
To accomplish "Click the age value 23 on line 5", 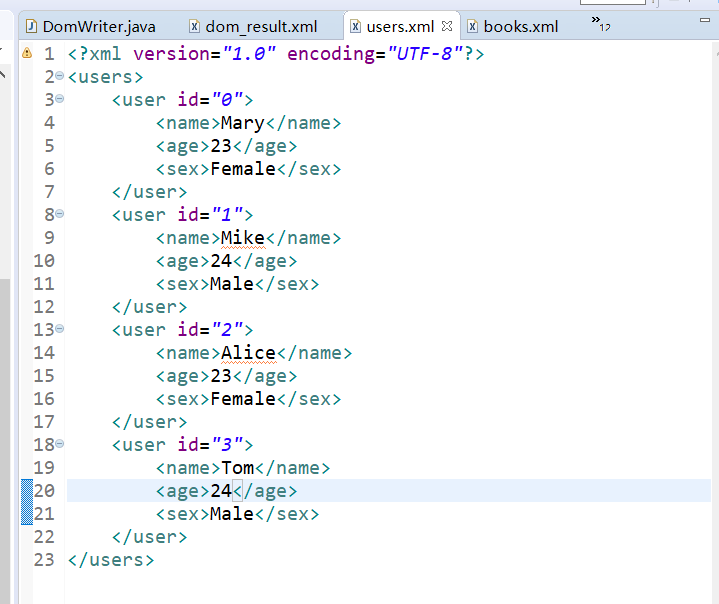I will pyautogui.click(x=221, y=146).
